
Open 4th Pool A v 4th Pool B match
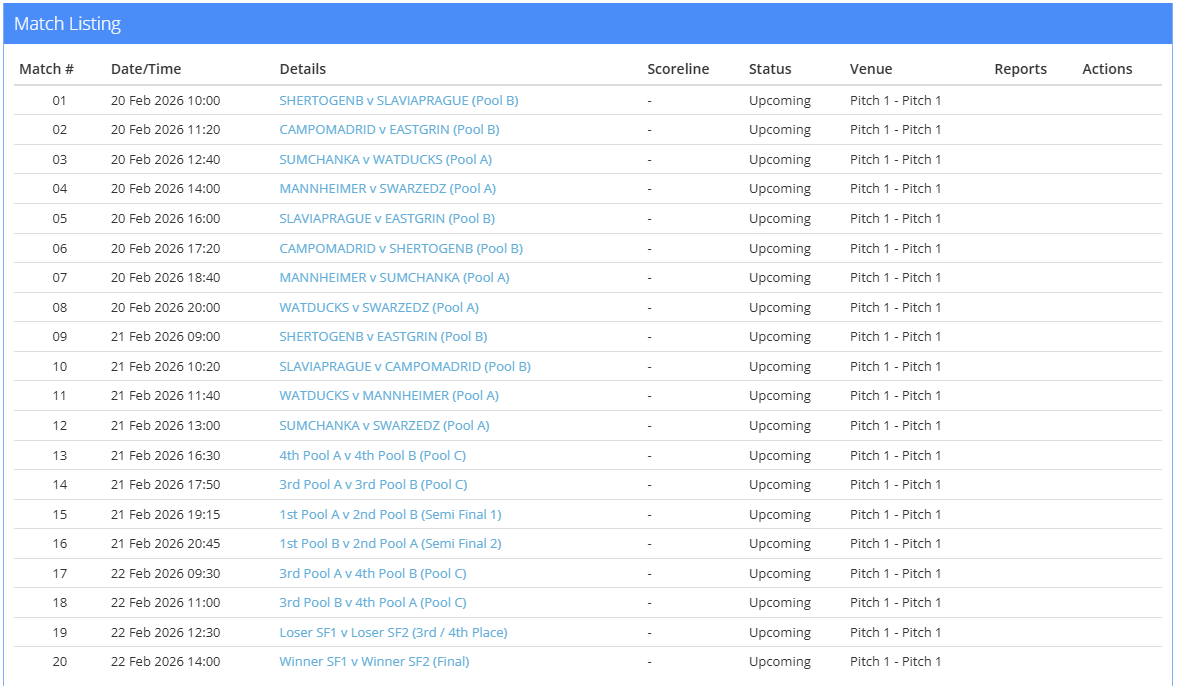(372, 455)
